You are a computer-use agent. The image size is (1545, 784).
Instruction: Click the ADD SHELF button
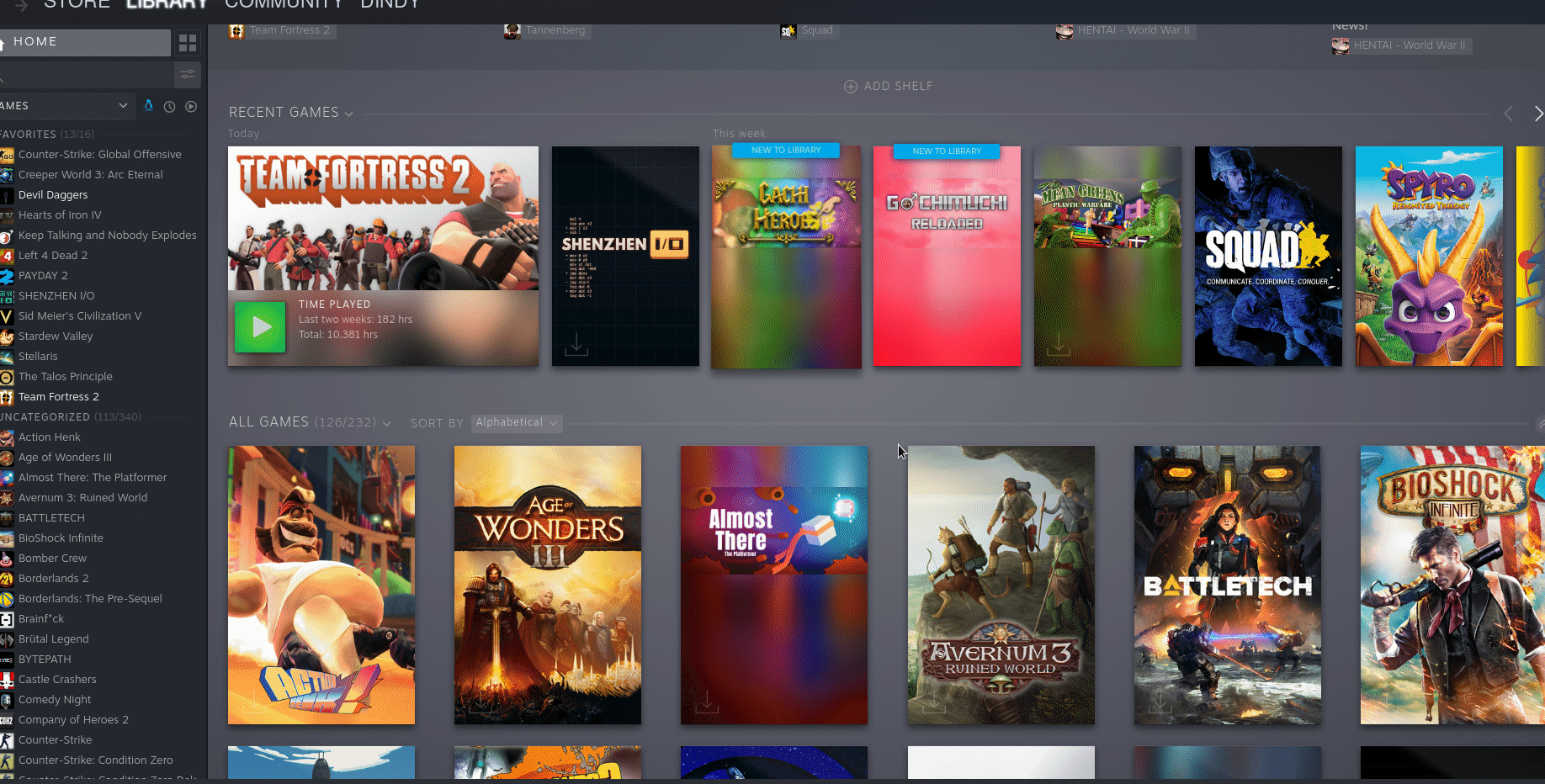click(x=889, y=87)
